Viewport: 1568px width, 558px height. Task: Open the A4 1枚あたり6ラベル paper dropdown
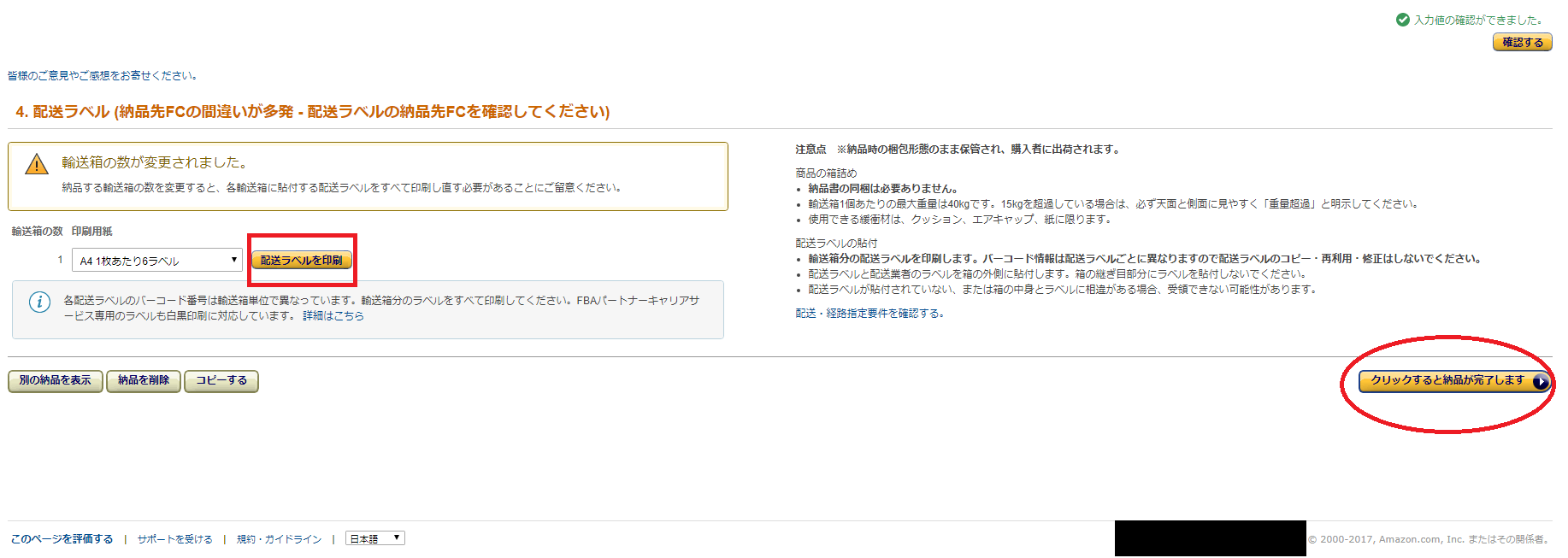158,260
